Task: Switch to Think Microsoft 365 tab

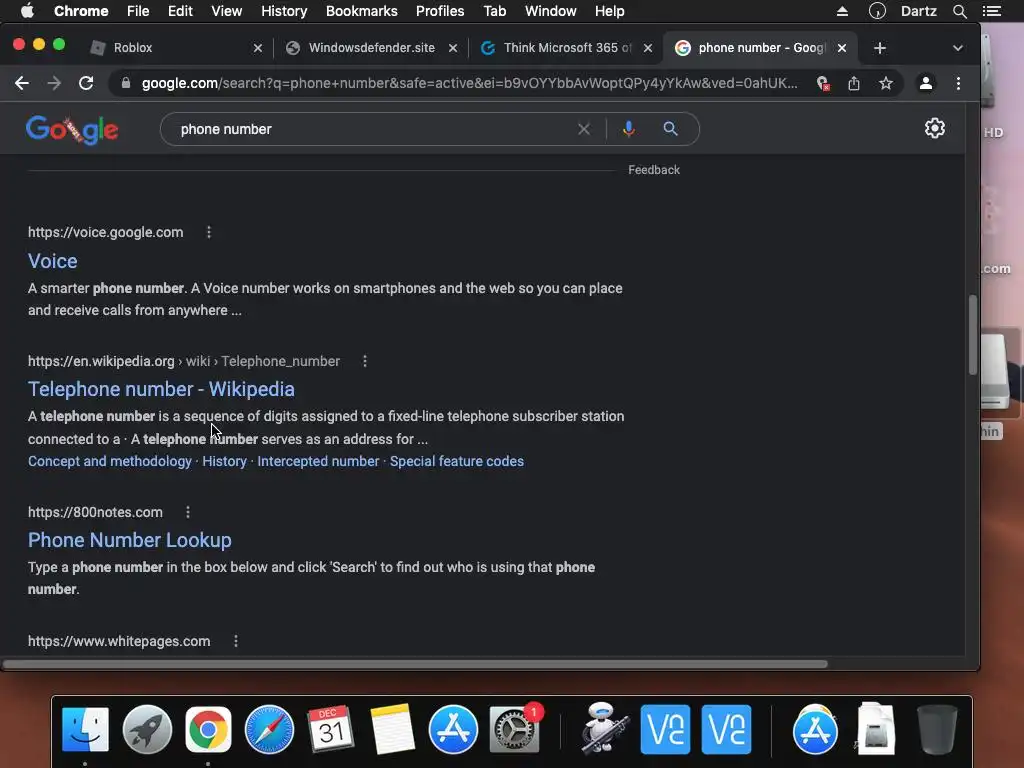Action: [566, 48]
